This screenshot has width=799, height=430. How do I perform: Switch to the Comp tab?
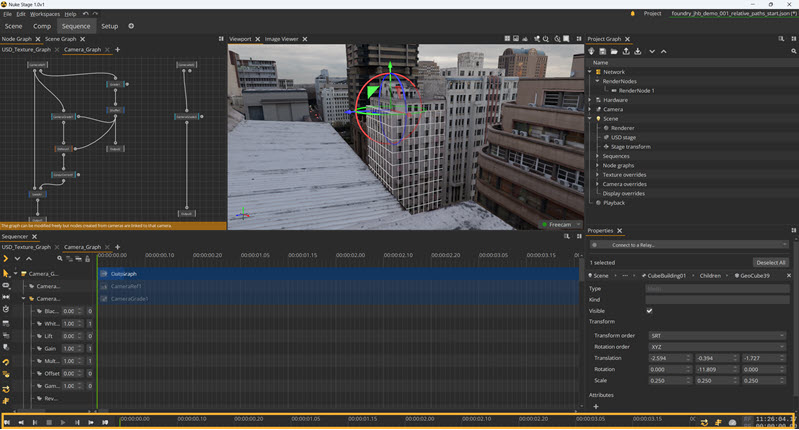[x=42, y=26]
